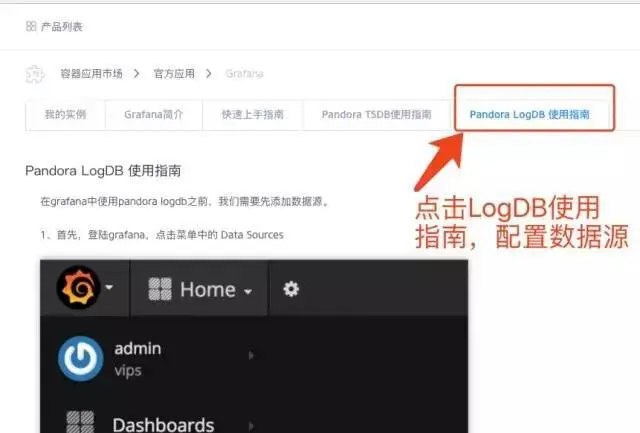Switch to the 我的实例 tab
The height and width of the screenshot is (433, 640).
coord(65,115)
